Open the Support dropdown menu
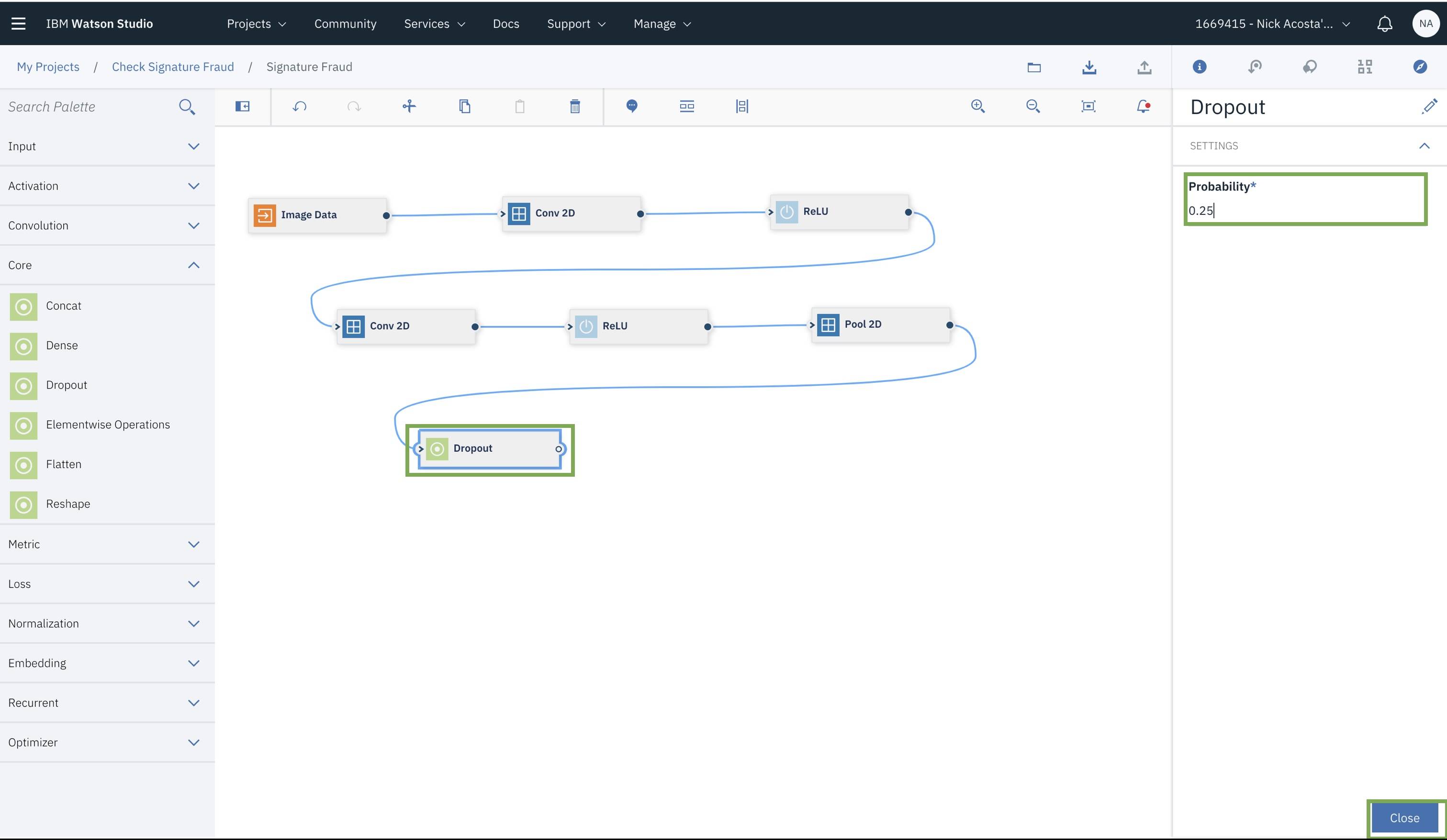This screenshot has width=1447, height=840. (576, 23)
